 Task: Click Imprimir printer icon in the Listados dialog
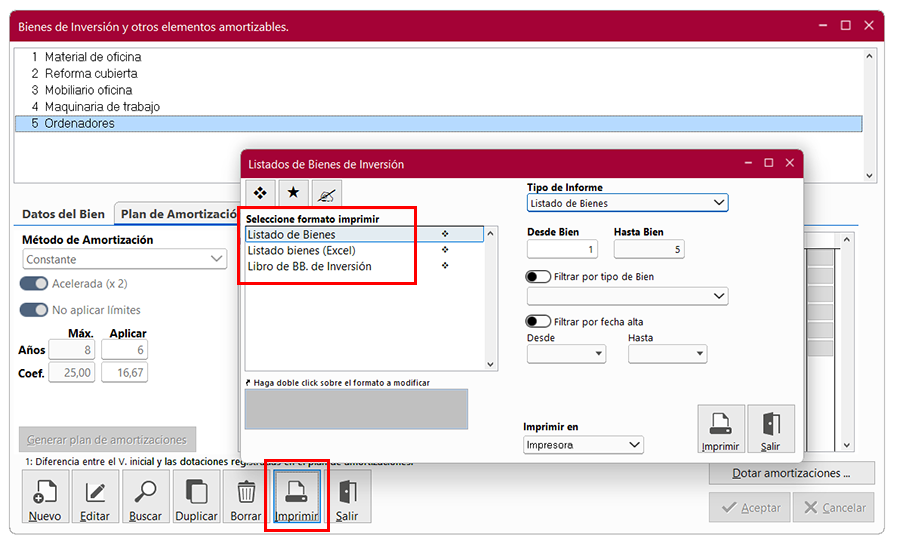[x=720, y=429]
